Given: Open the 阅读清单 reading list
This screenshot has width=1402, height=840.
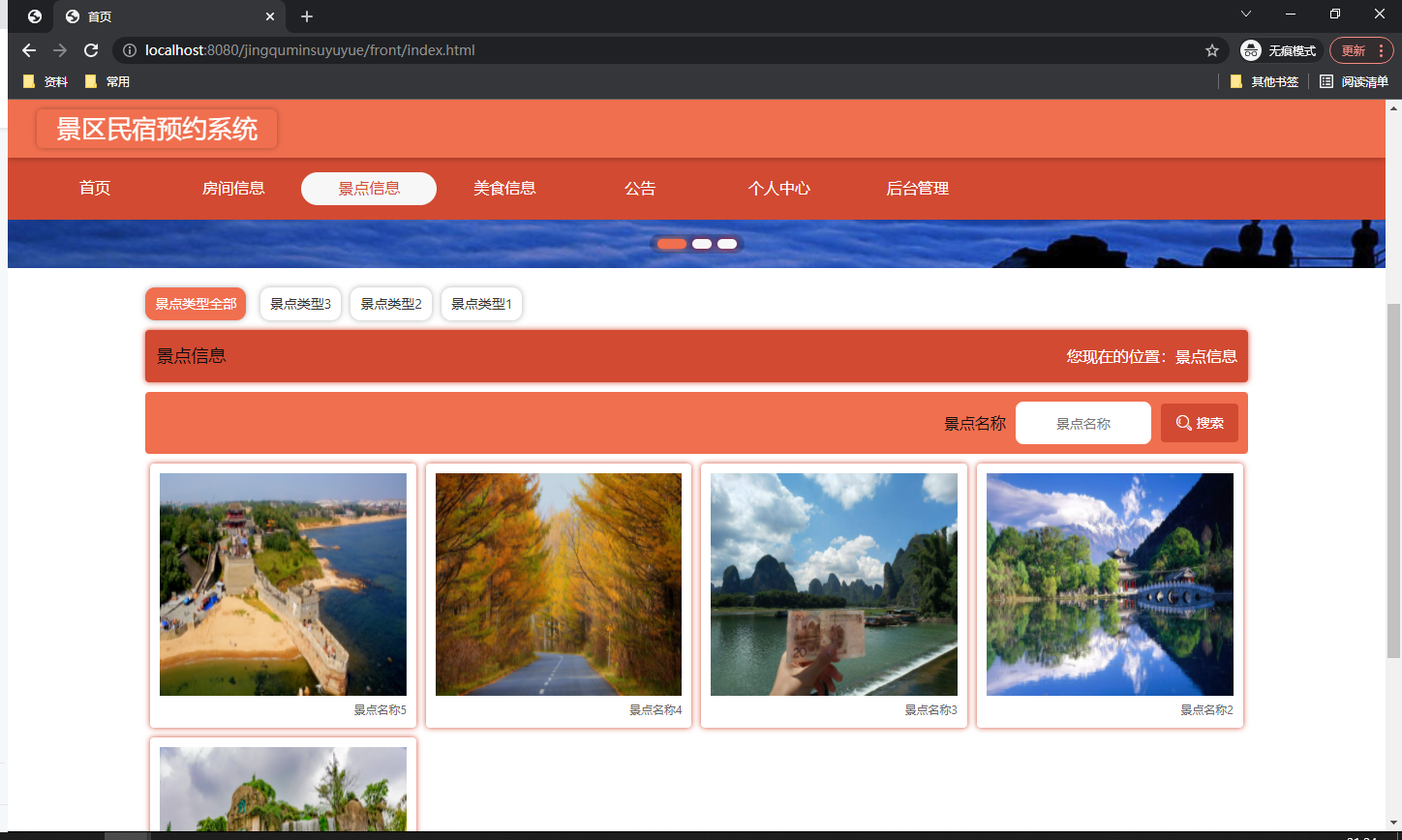Looking at the screenshot, I should click(x=1354, y=82).
